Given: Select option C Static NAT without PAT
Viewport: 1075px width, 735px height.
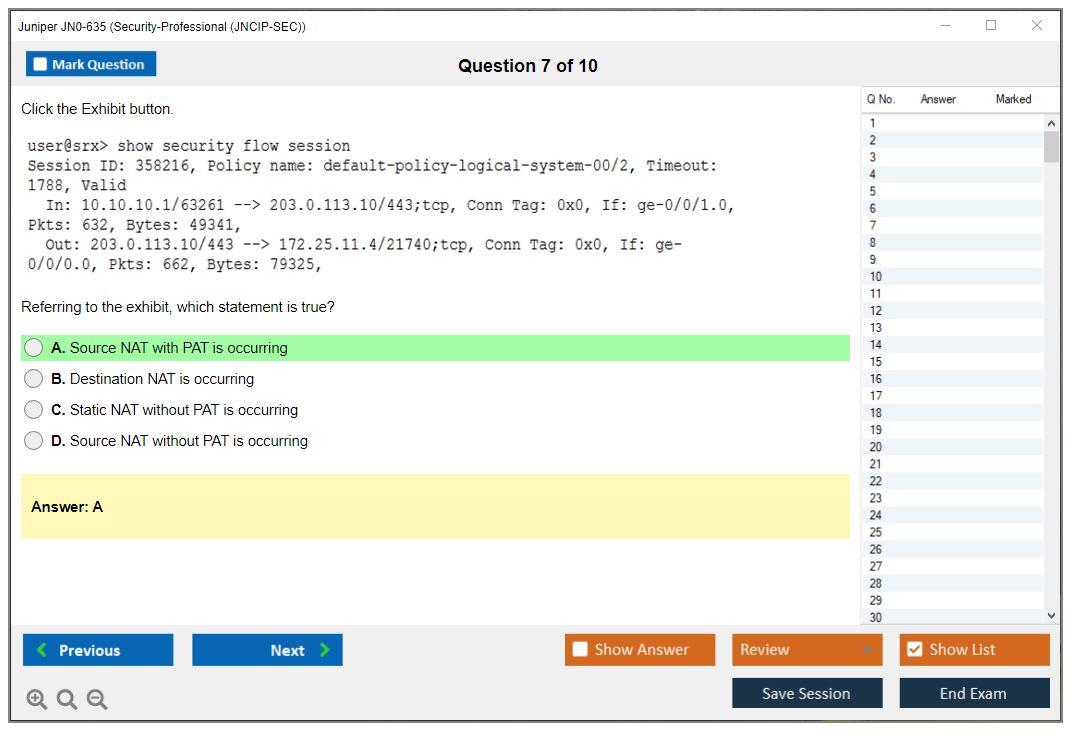Looking at the screenshot, I should (34, 410).
